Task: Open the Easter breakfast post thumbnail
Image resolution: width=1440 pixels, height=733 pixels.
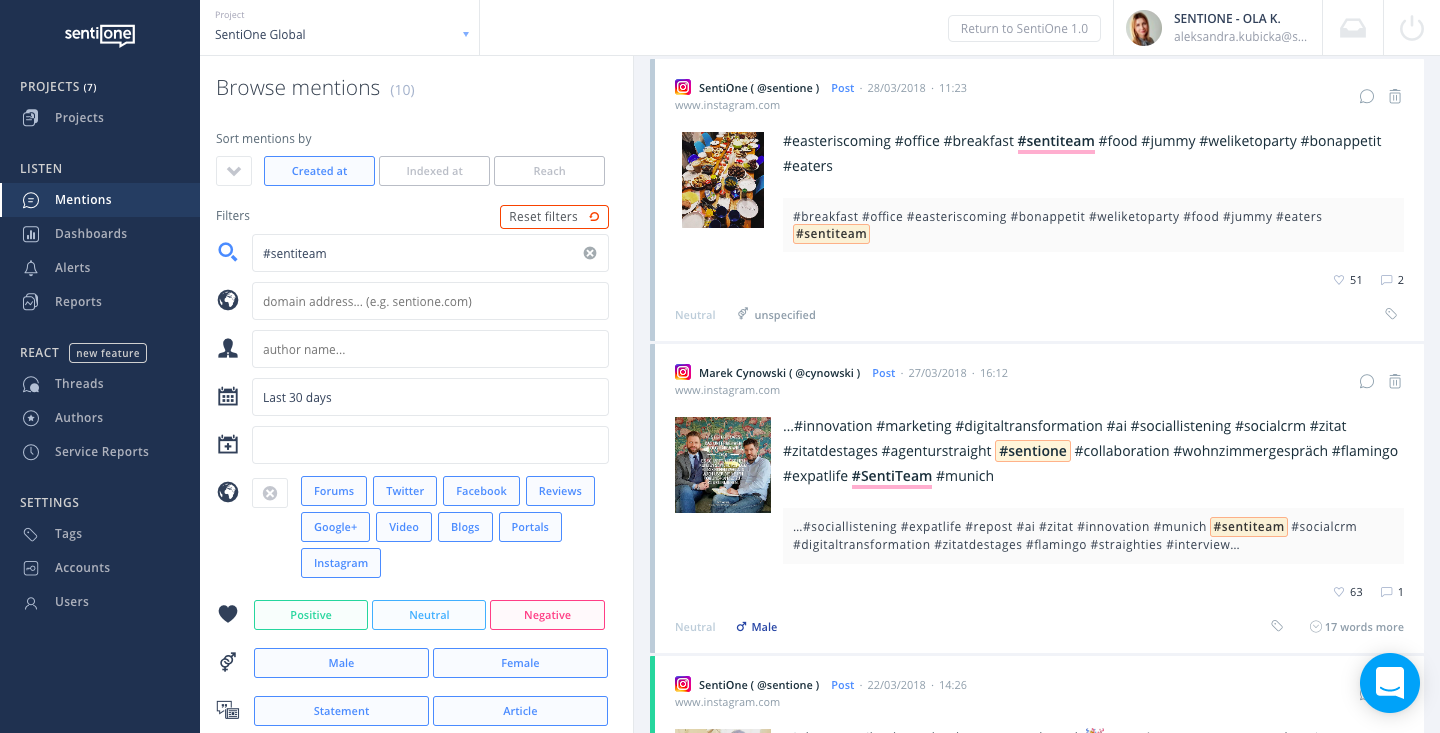Action: coord(723,180)
